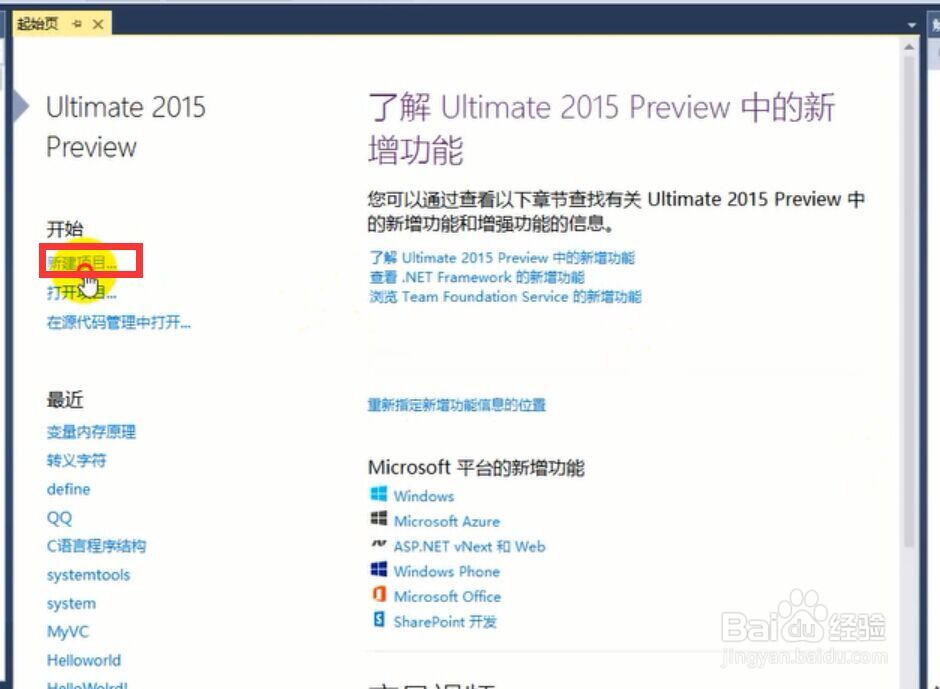Open recent project system

[x=71, y=603]
